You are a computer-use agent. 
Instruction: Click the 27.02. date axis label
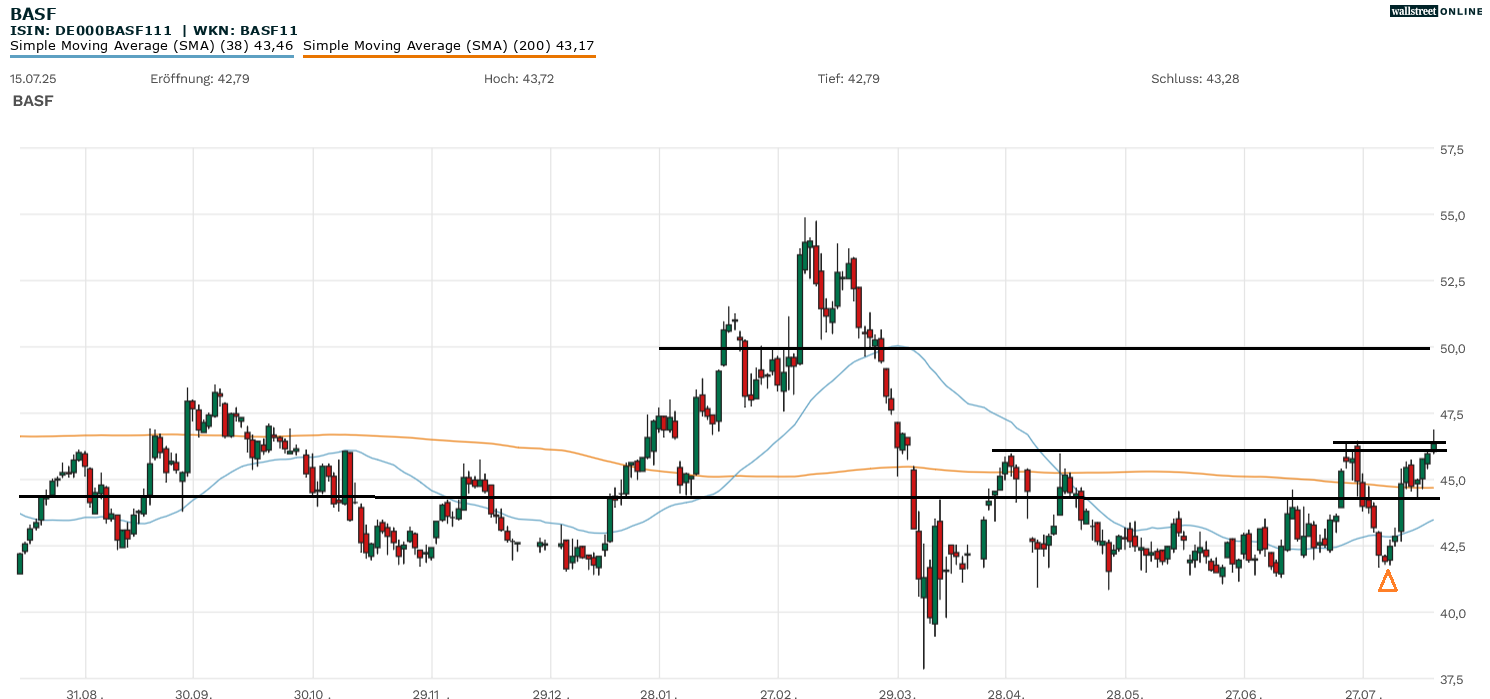click(x=778, y=692)
